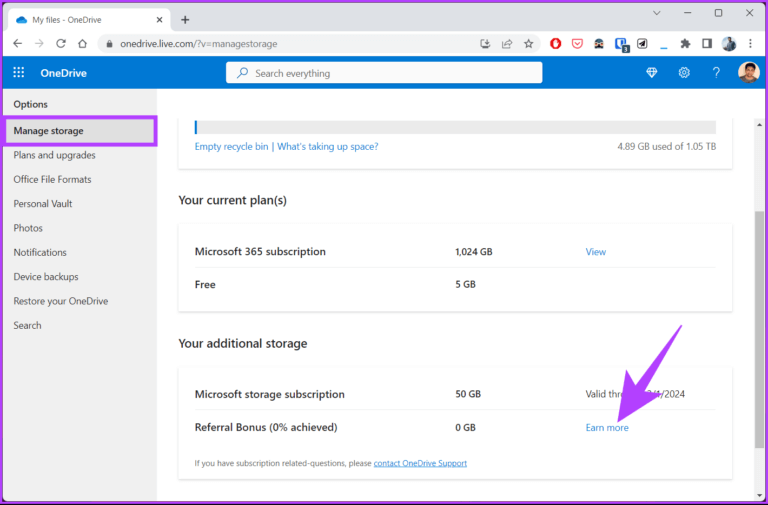Open Personal Vault option

point(43,204)
